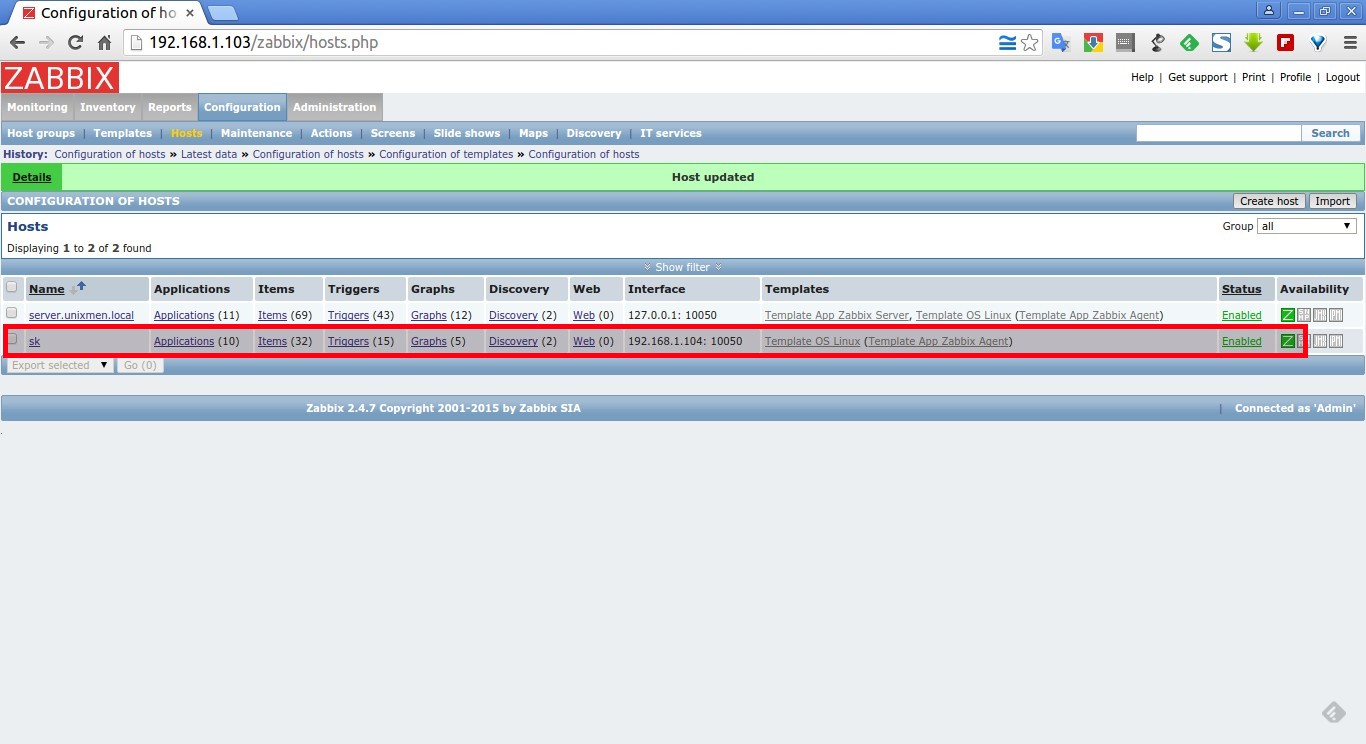Click the blue funnel extension icon
This screenshot has width=1366, height=744.
click(x=1317, y=42)
